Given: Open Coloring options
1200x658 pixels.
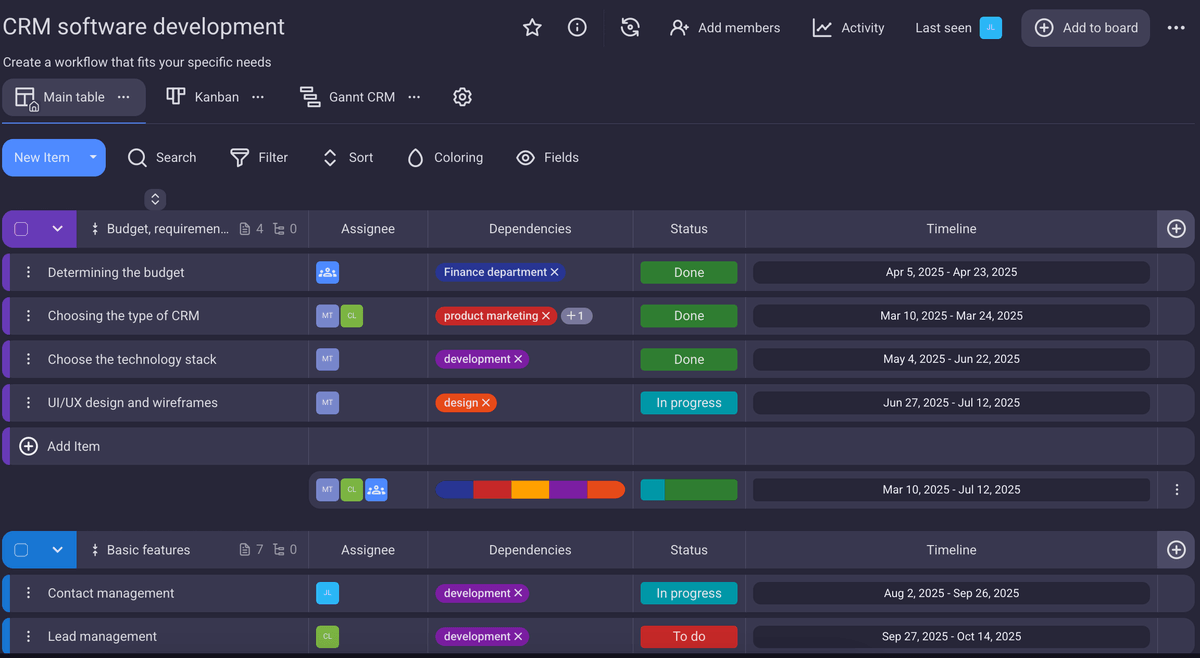Looking at the screenshot, I should click(x=445, y=158).
